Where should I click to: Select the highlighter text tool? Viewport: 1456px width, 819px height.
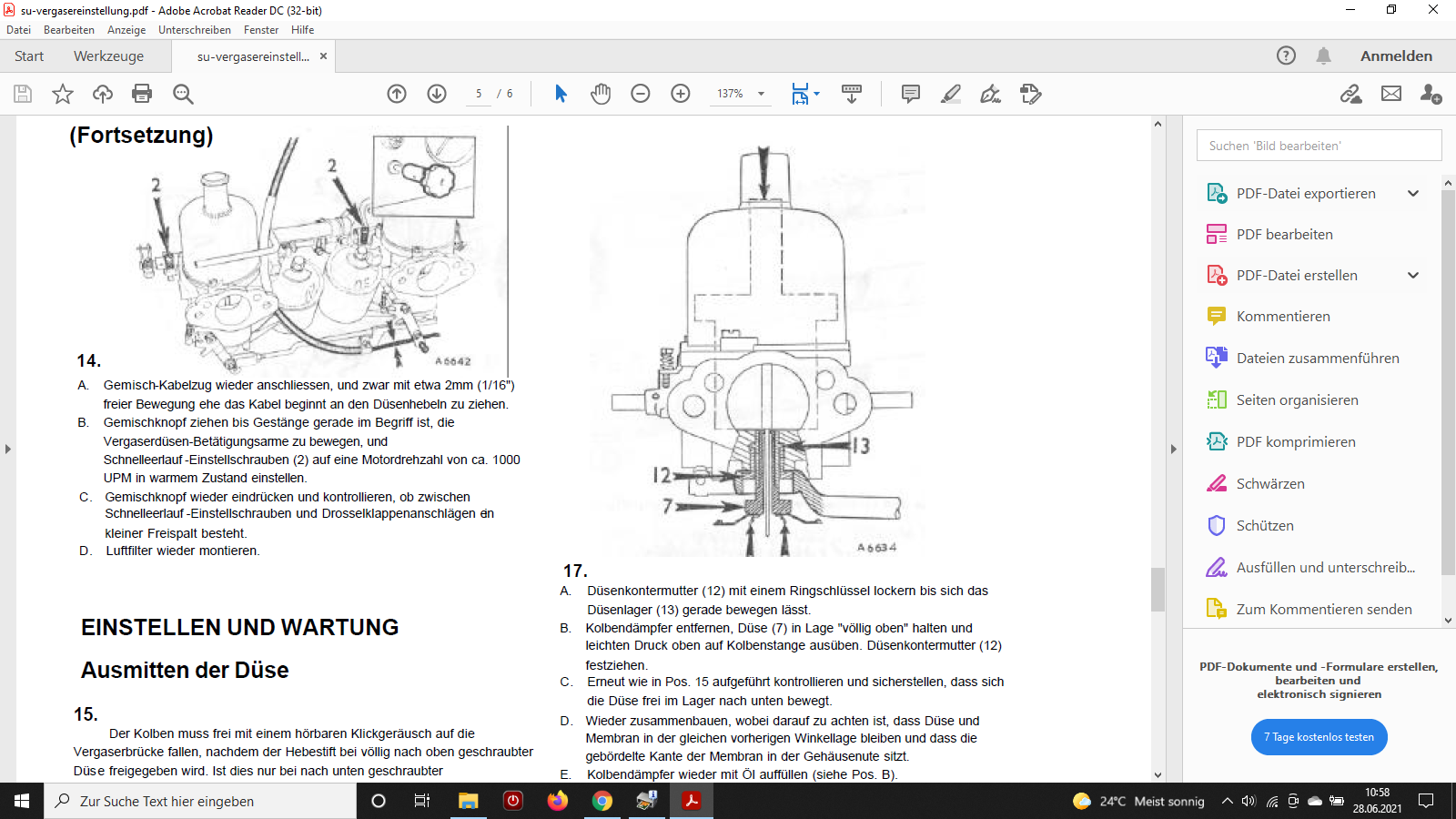[951, 94]
